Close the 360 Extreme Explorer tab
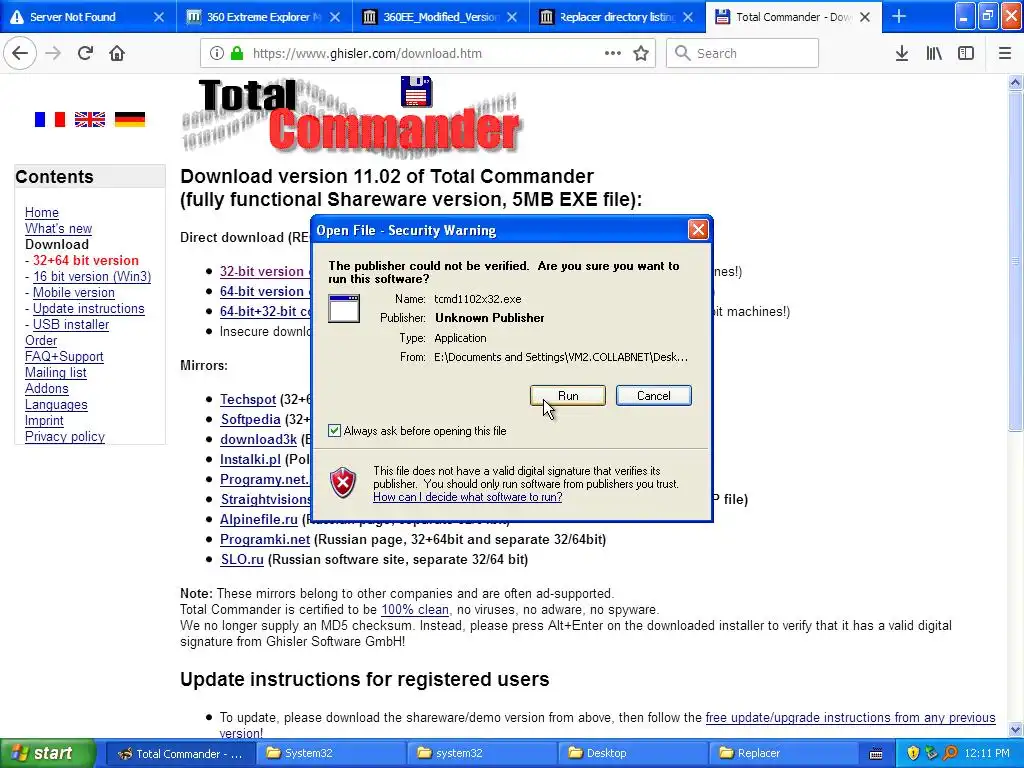 tap(335, 17)
